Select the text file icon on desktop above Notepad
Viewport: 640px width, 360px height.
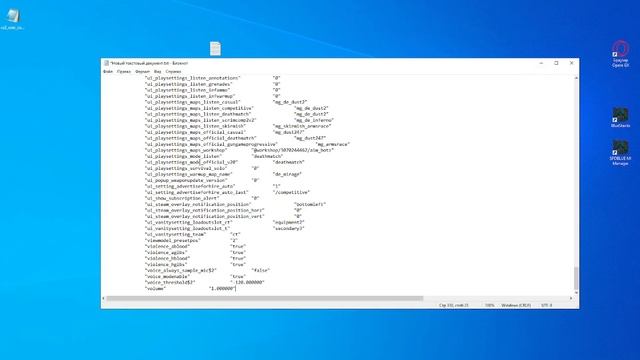(216, 49)
